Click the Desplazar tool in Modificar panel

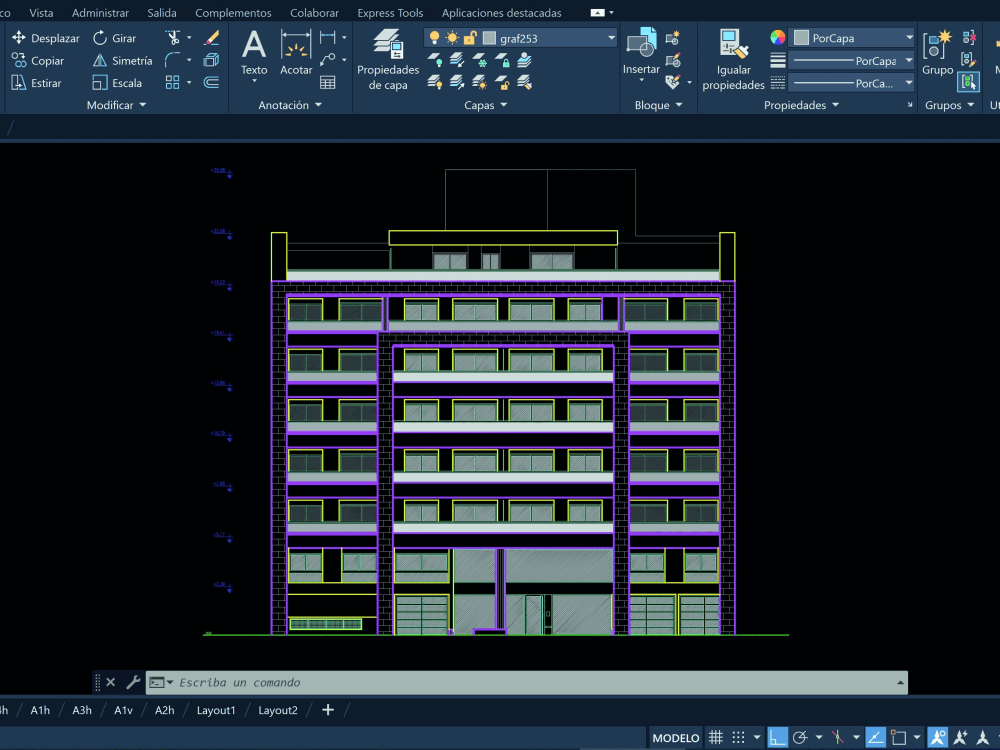[45, 37]
